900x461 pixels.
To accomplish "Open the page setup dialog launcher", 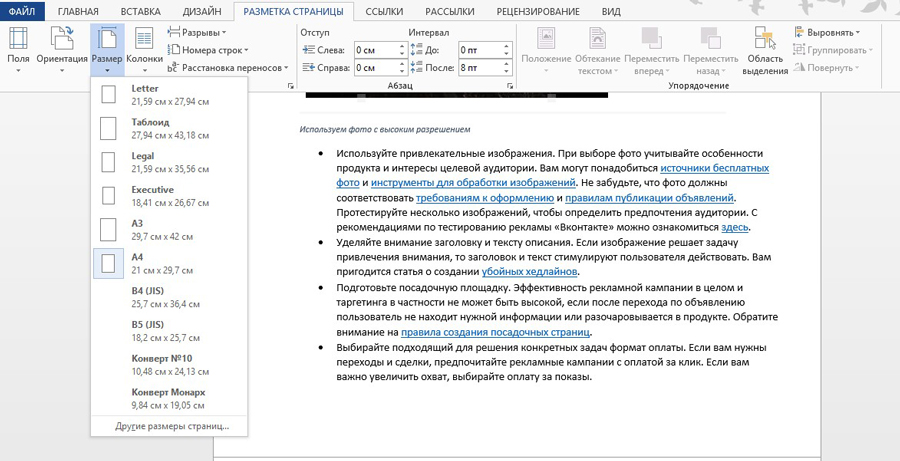I will pos(290,86).
